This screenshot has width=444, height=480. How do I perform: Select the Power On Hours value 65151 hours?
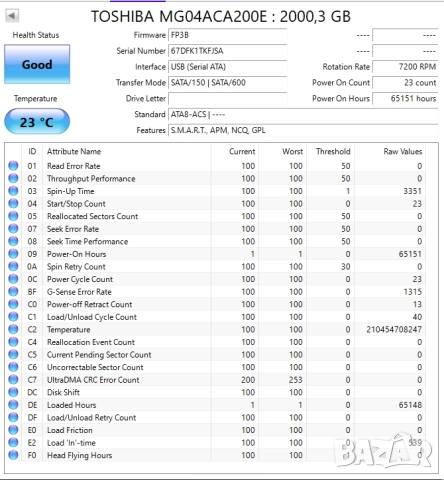tap(405, 98)
